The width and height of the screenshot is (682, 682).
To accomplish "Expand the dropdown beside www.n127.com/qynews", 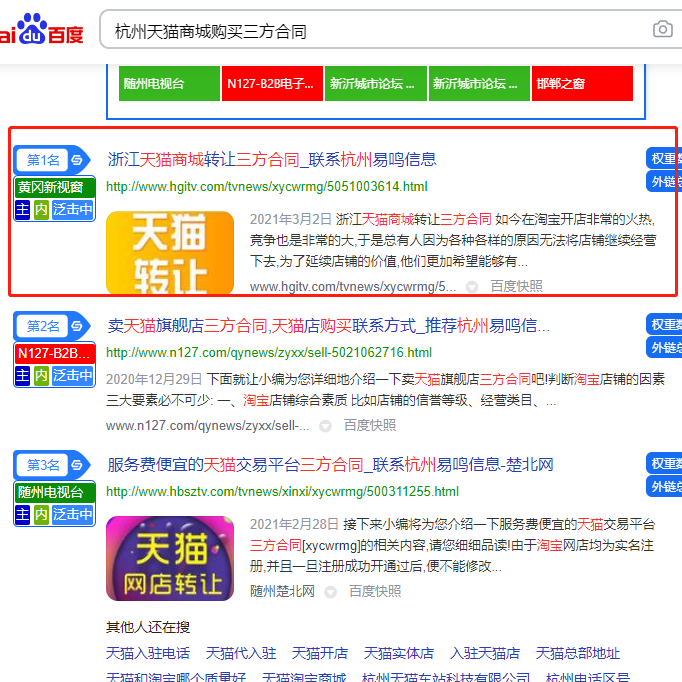I will [x=325, y=426].
